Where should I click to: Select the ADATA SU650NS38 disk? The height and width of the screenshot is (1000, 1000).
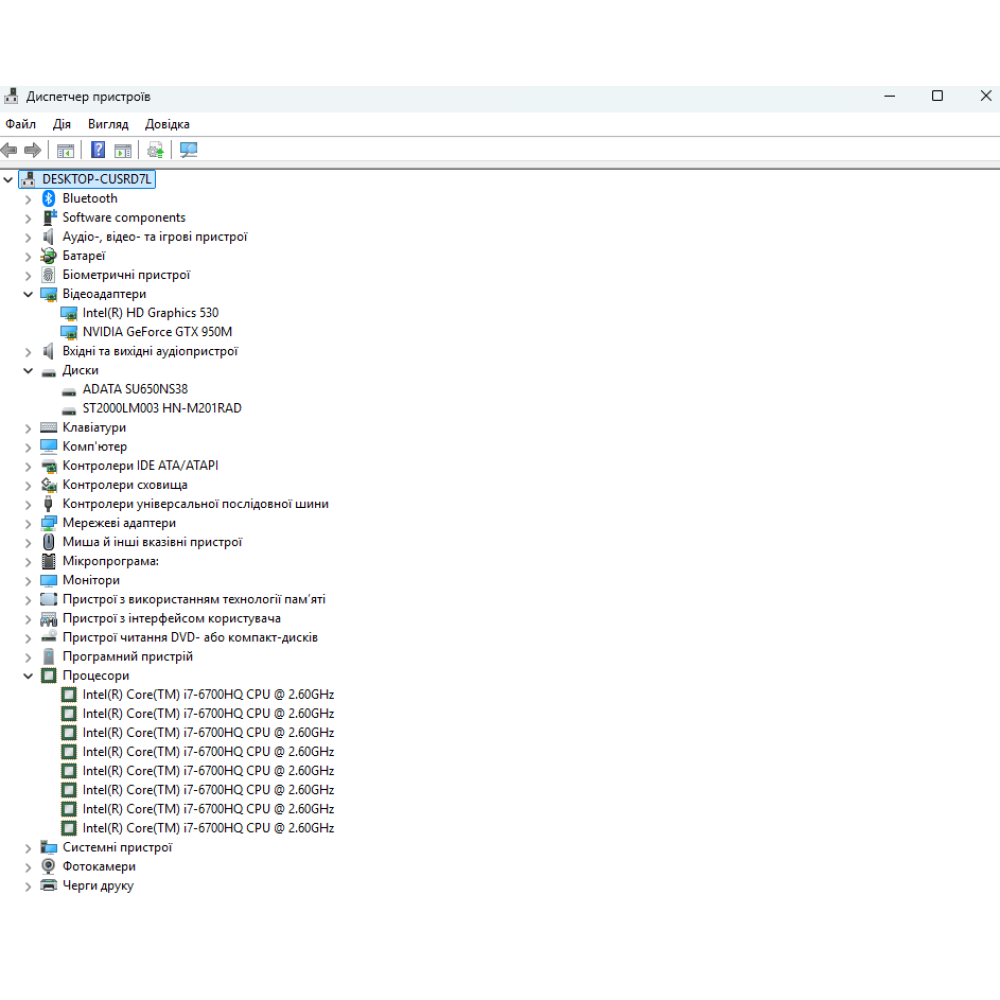pos(135,389)
